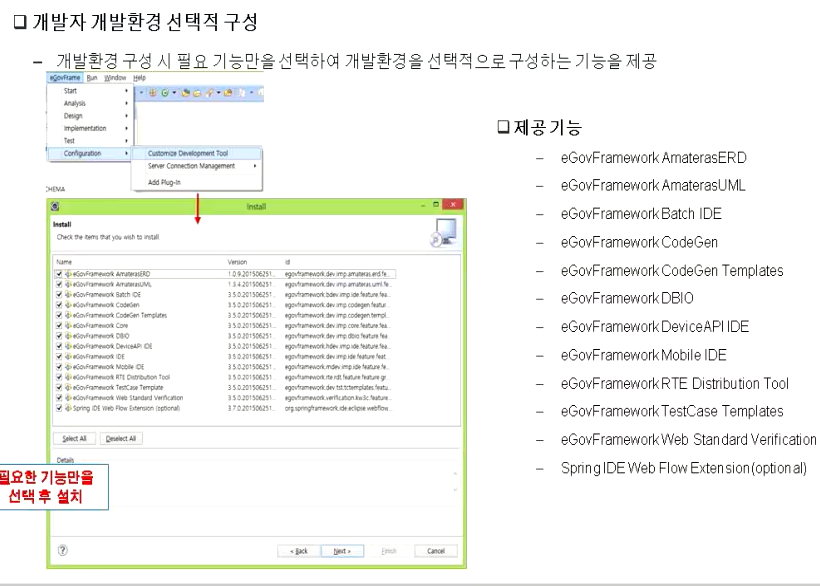Viewport: 820px width, 586px height.
Task: Click the open folder toolbar icon
Action: [197, 93]
